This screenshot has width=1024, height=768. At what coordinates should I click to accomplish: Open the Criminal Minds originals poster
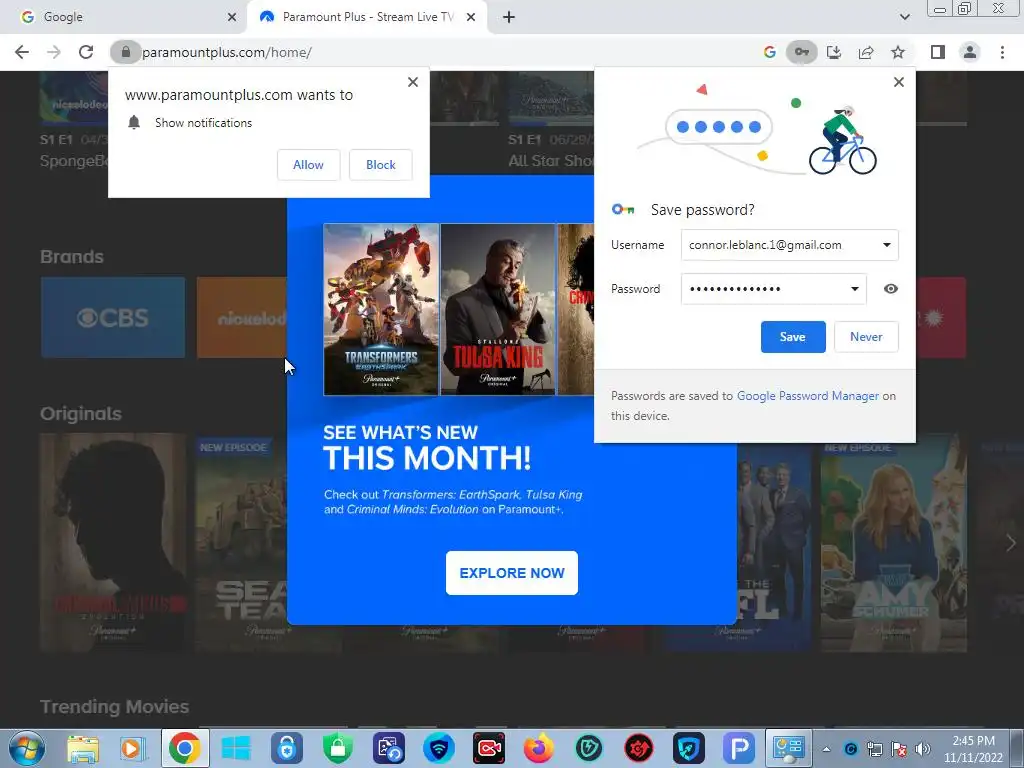tap(113, 543)
